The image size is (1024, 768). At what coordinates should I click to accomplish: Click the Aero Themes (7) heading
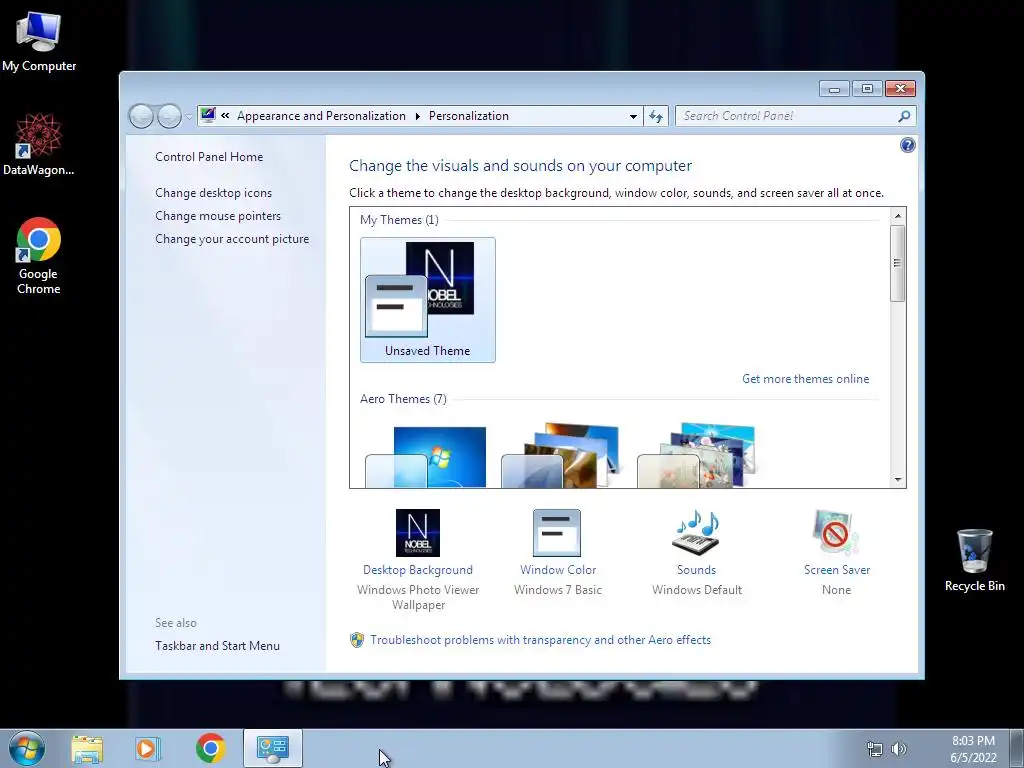tap(403, 399)
